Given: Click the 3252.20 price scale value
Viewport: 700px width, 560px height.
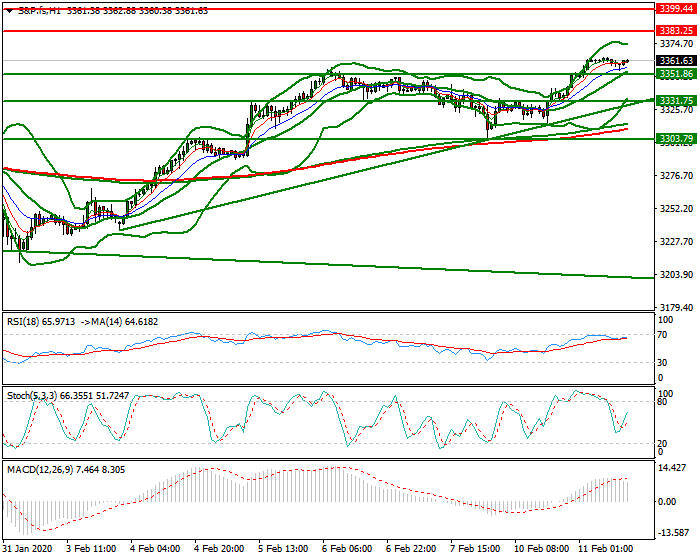Looking at the screenshot, I should tap(676, 209).
